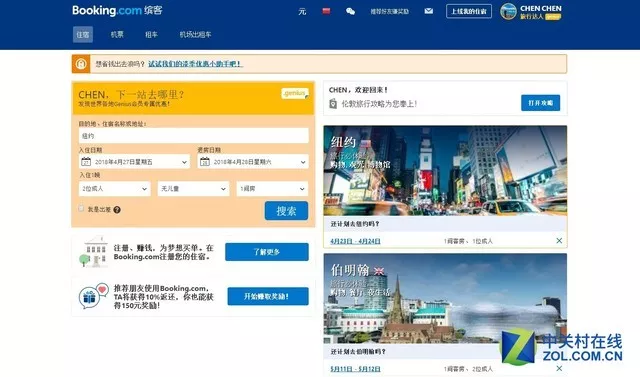
Task: Click the 搜索 search button
Action: pyautogui.click(x=286, y=211)
